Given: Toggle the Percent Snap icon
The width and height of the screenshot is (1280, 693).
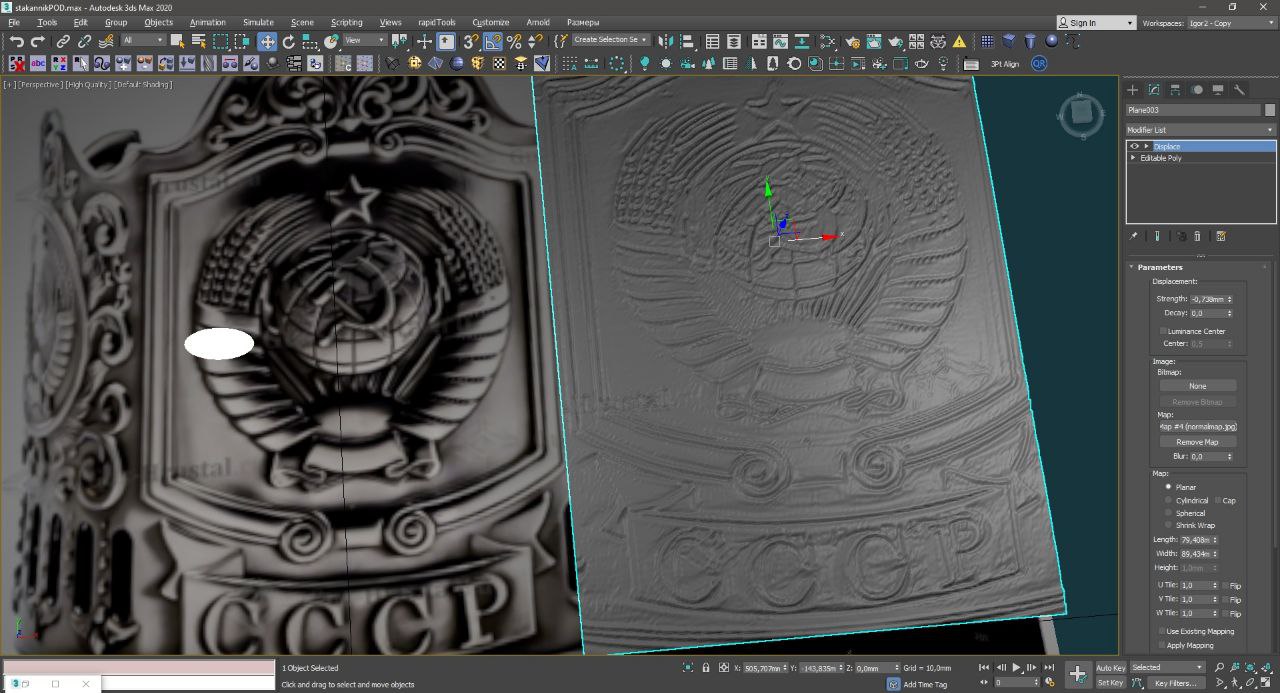Looking at the screenshot, I should (514, 41).
